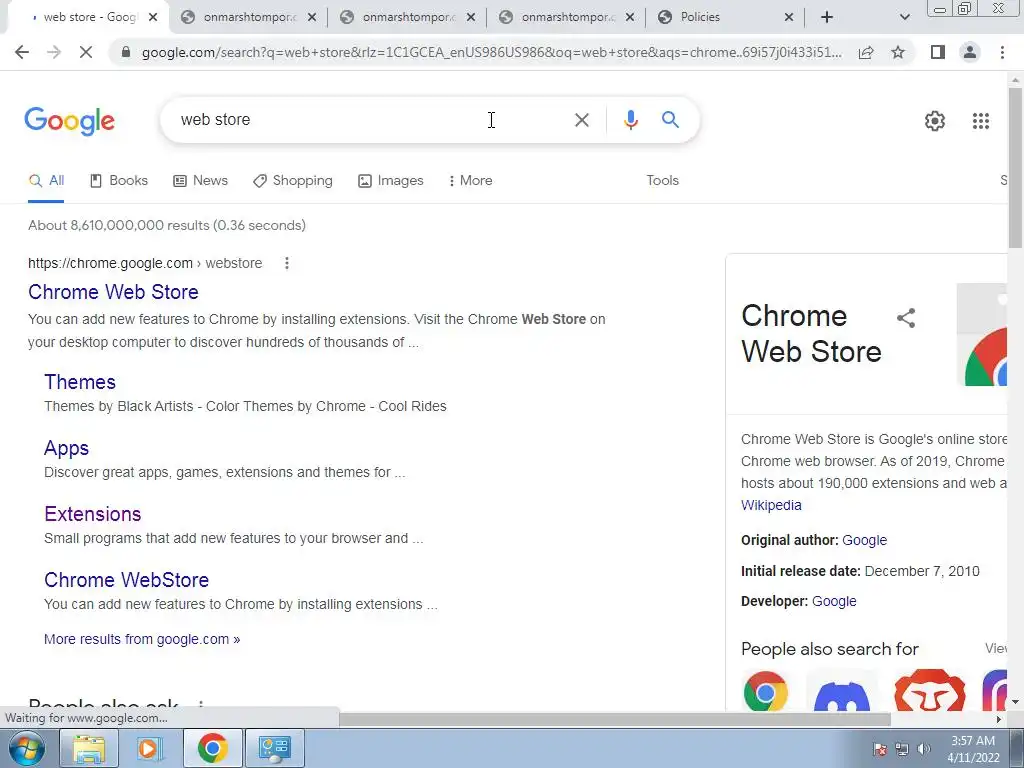Click the URL address bar
This screenshot has height=768, width=1024.
[x=491, y=52]
